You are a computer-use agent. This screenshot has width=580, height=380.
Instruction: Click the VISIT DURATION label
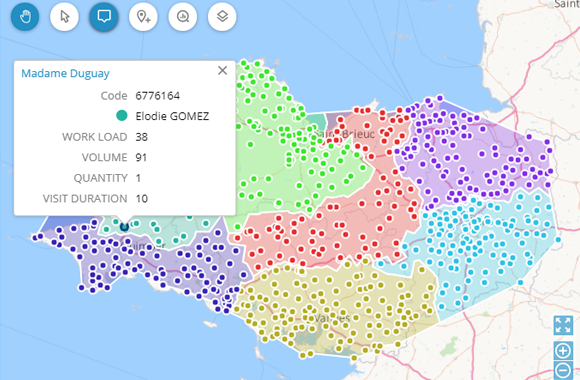click(x=85, y=199)
